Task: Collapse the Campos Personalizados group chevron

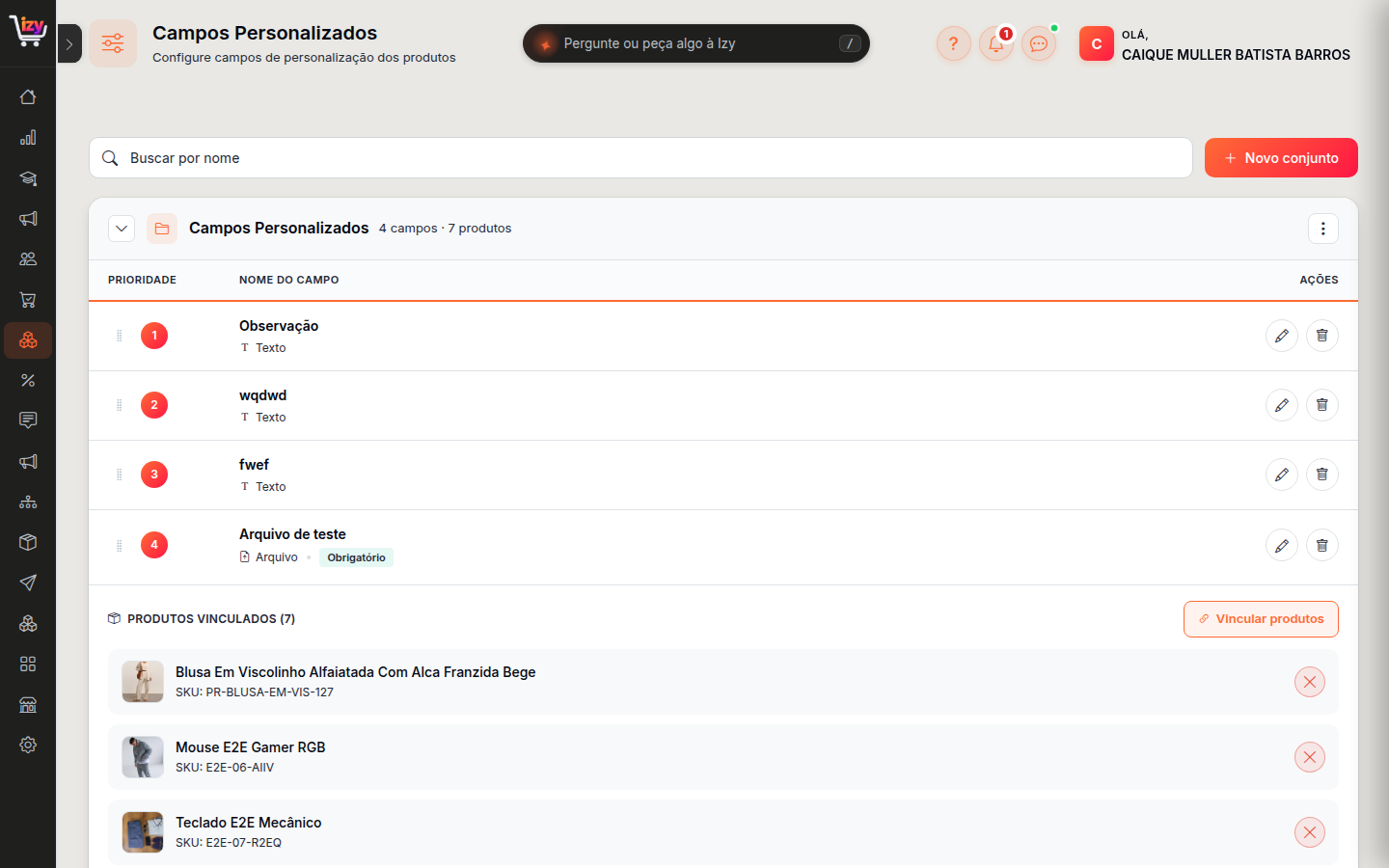Action: coord(122,229)
